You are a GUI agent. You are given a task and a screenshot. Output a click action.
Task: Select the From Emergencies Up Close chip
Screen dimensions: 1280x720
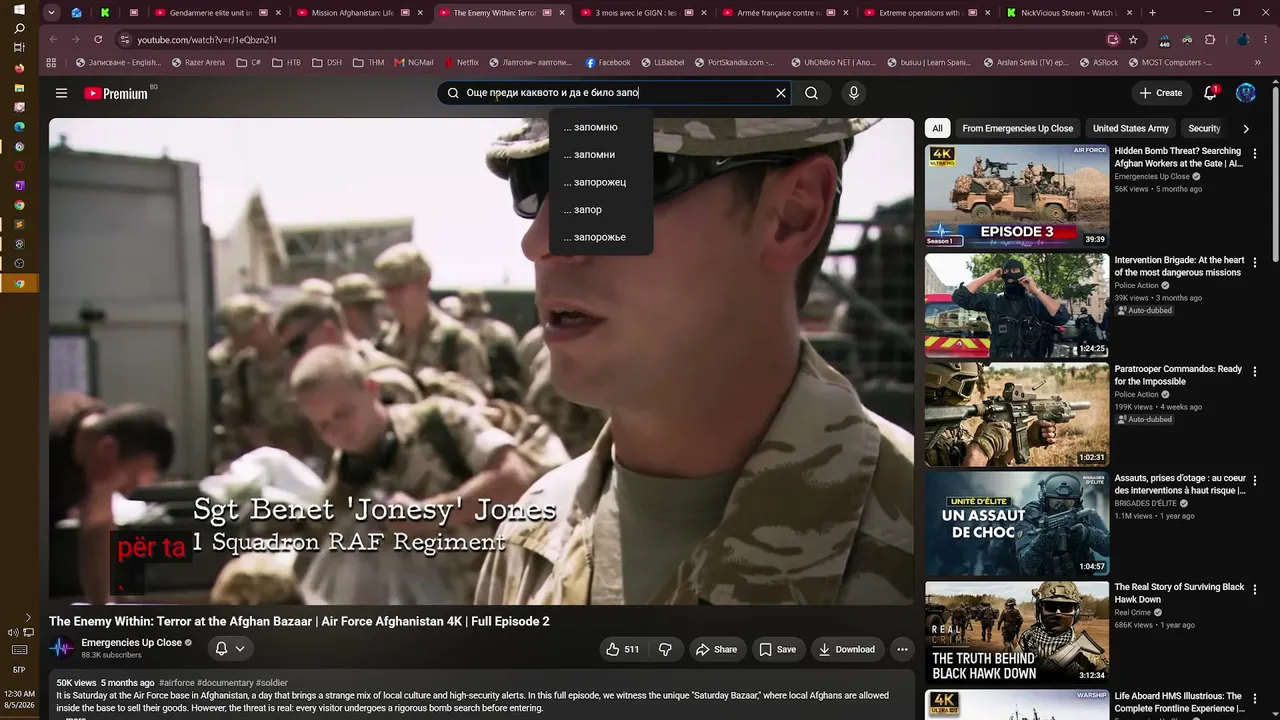pyautogui.click(x=1017, y=128)
